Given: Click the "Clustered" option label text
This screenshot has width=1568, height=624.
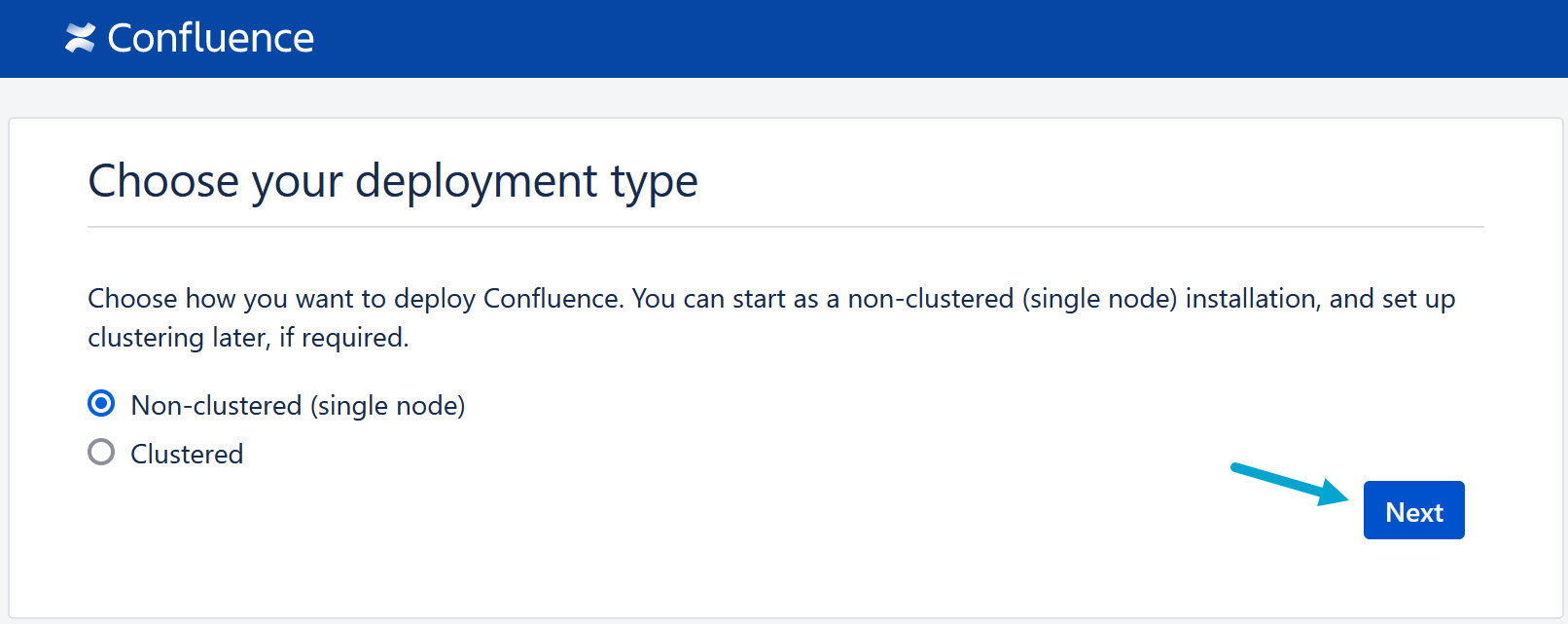Looking at the screenshot, I should coord(187,454).
